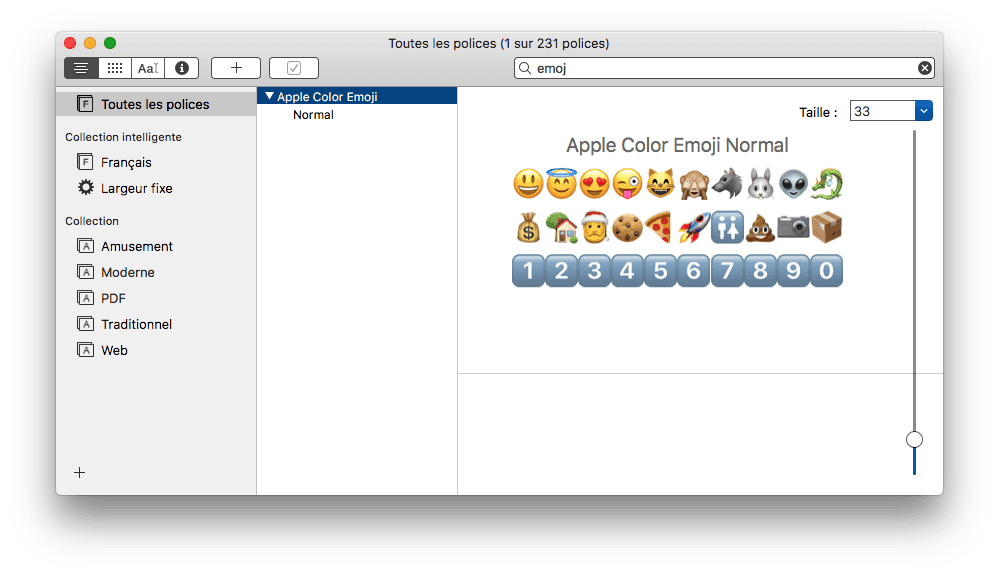Image resolution: width=999 pixels, height=575 pixels.
Task: Switch to custom text preview mode
Action: (x=148, y=68)
